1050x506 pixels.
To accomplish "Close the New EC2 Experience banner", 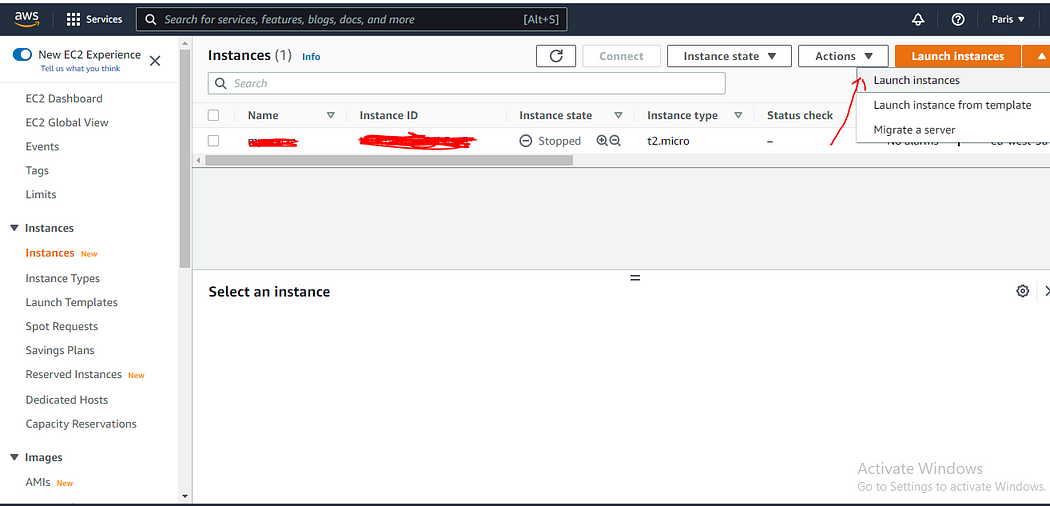I will [x=155, y=61].
